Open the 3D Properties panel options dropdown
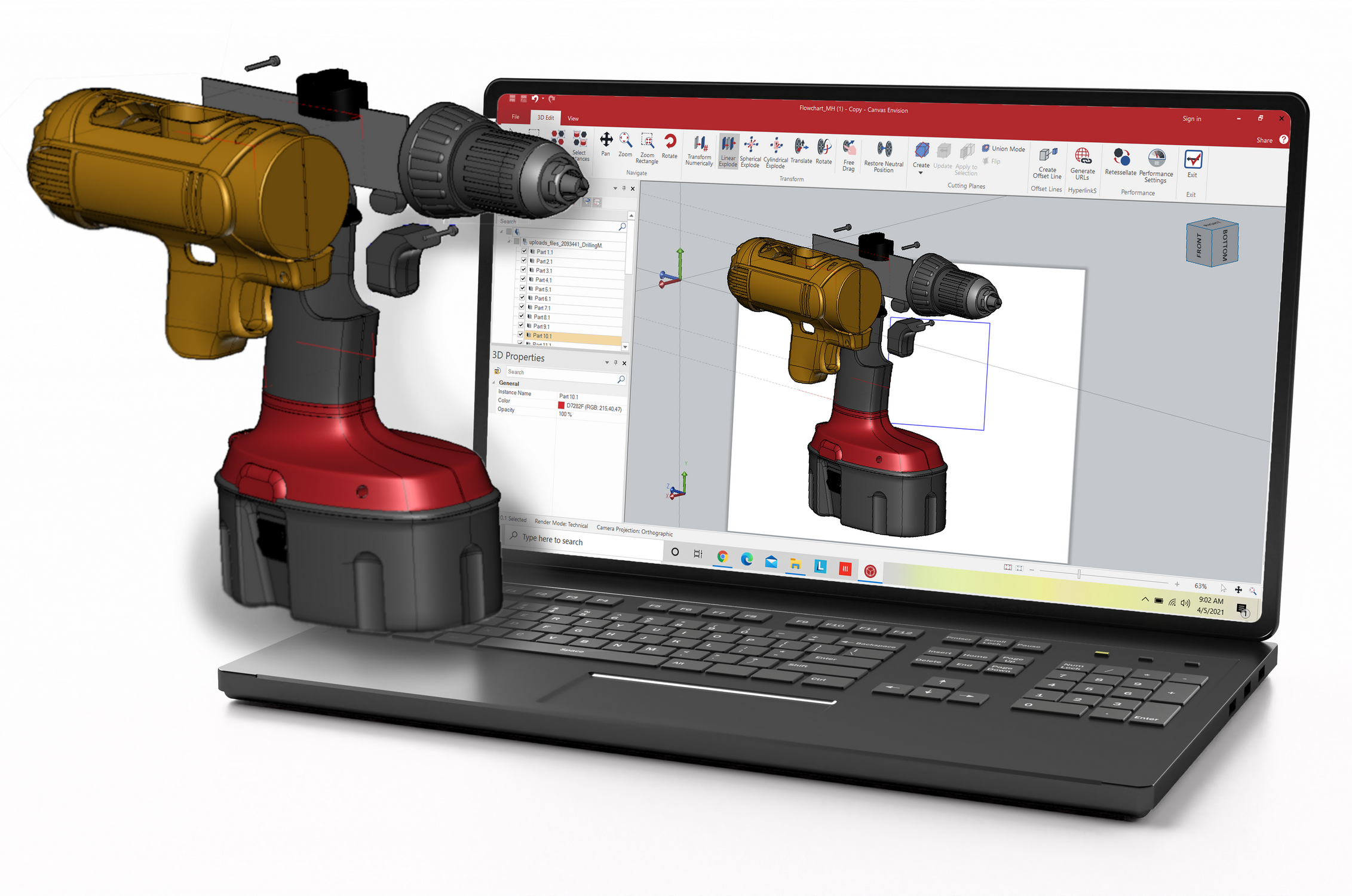 (x=607, y=363)
